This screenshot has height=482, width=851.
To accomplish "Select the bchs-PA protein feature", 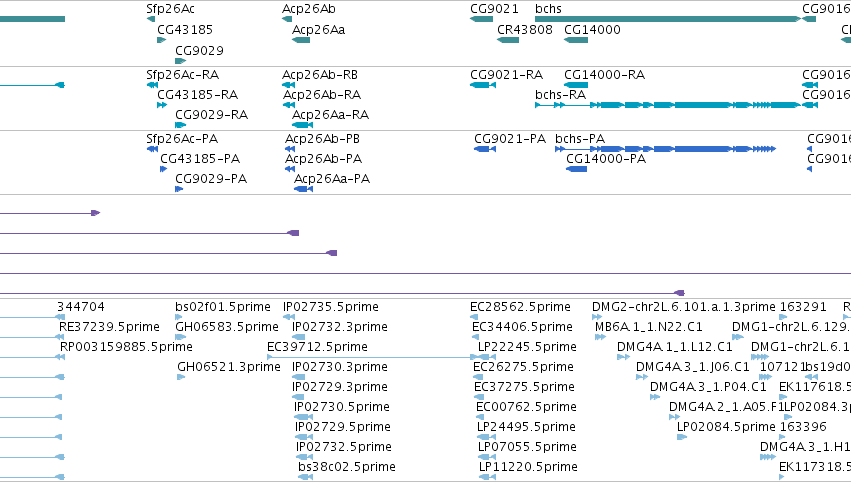I will 665,149.
